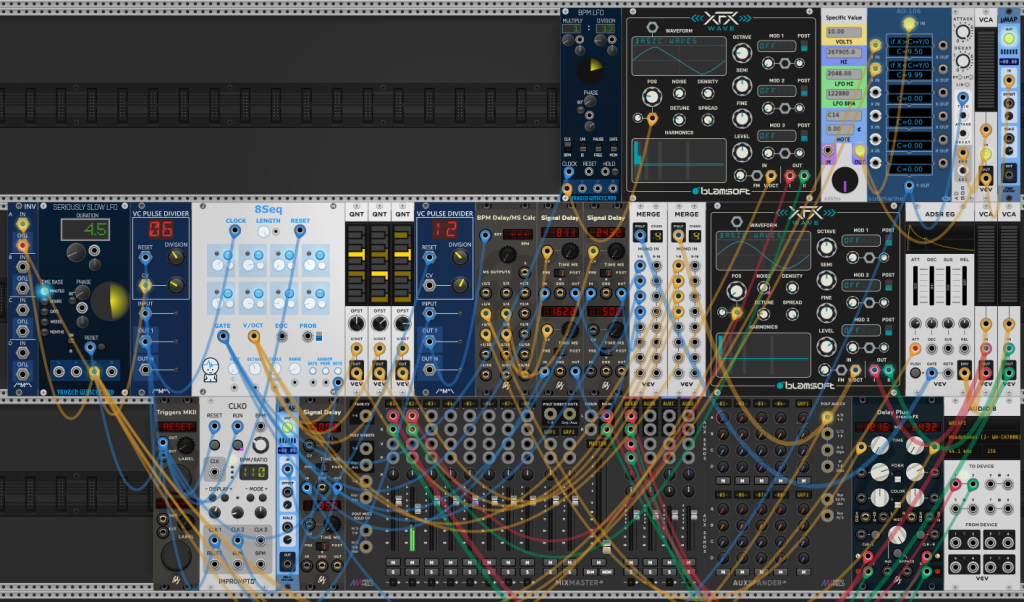
Task: Click the hexagon icon on top XFX Wave
Action: tap(652, 27)
